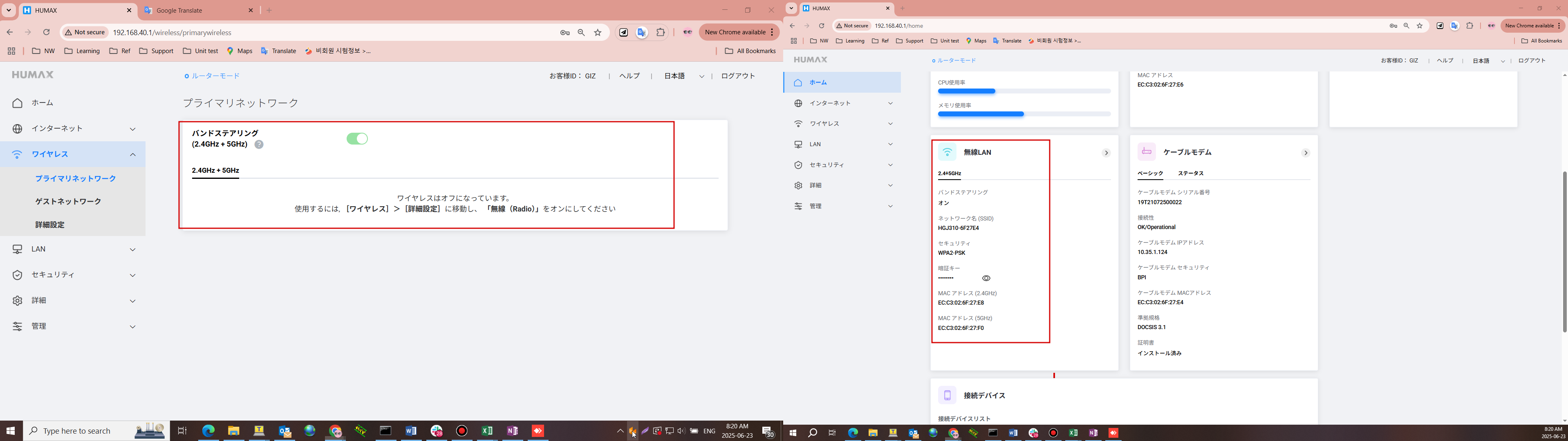Toggle the band steering switch in left window
Viewport: 1568px width, 441px height.
tap(357, 139)
